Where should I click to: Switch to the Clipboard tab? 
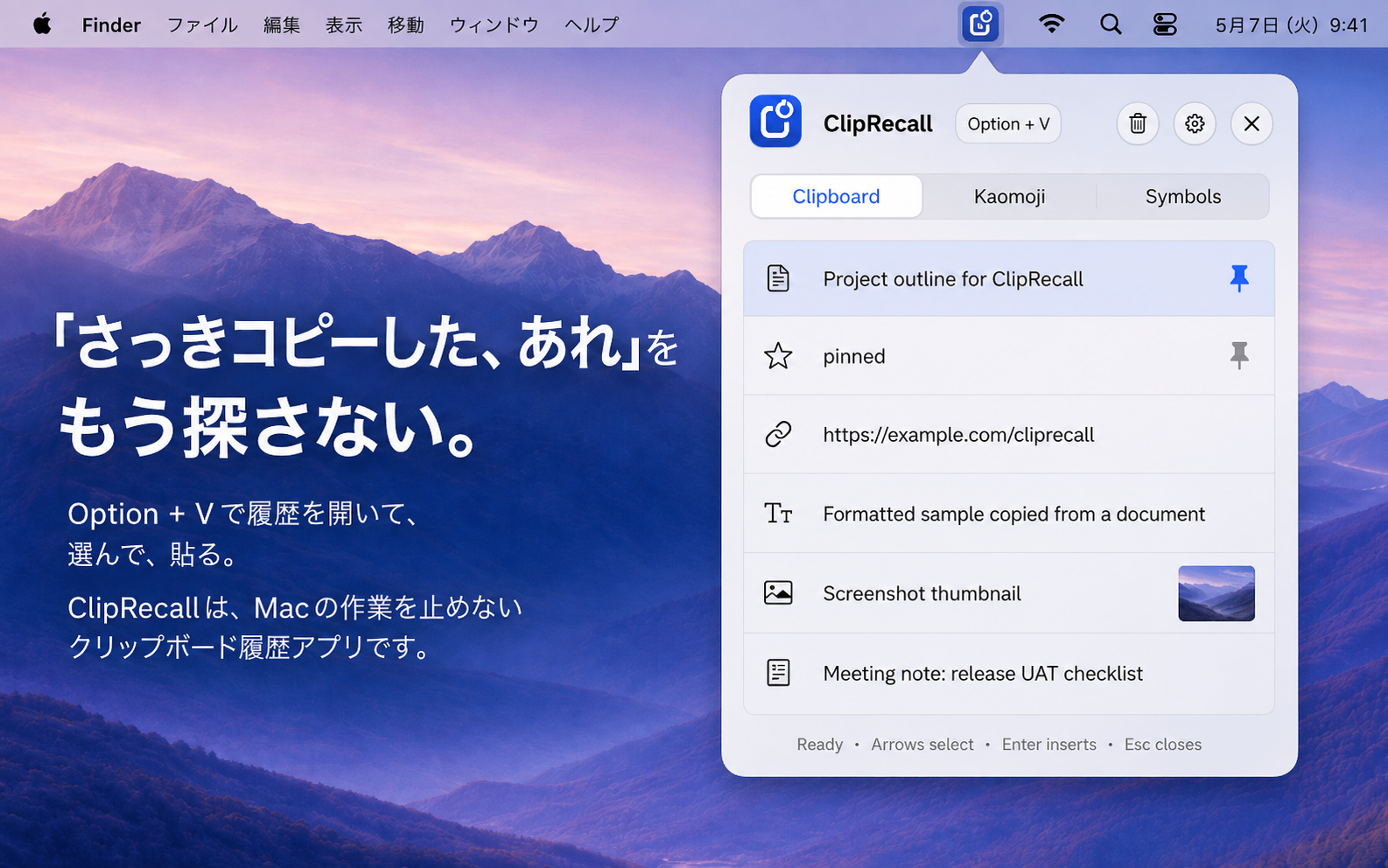pos(836,196)
